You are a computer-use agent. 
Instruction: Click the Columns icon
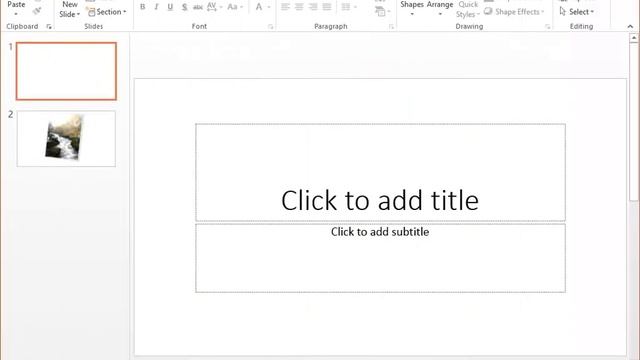346,7
